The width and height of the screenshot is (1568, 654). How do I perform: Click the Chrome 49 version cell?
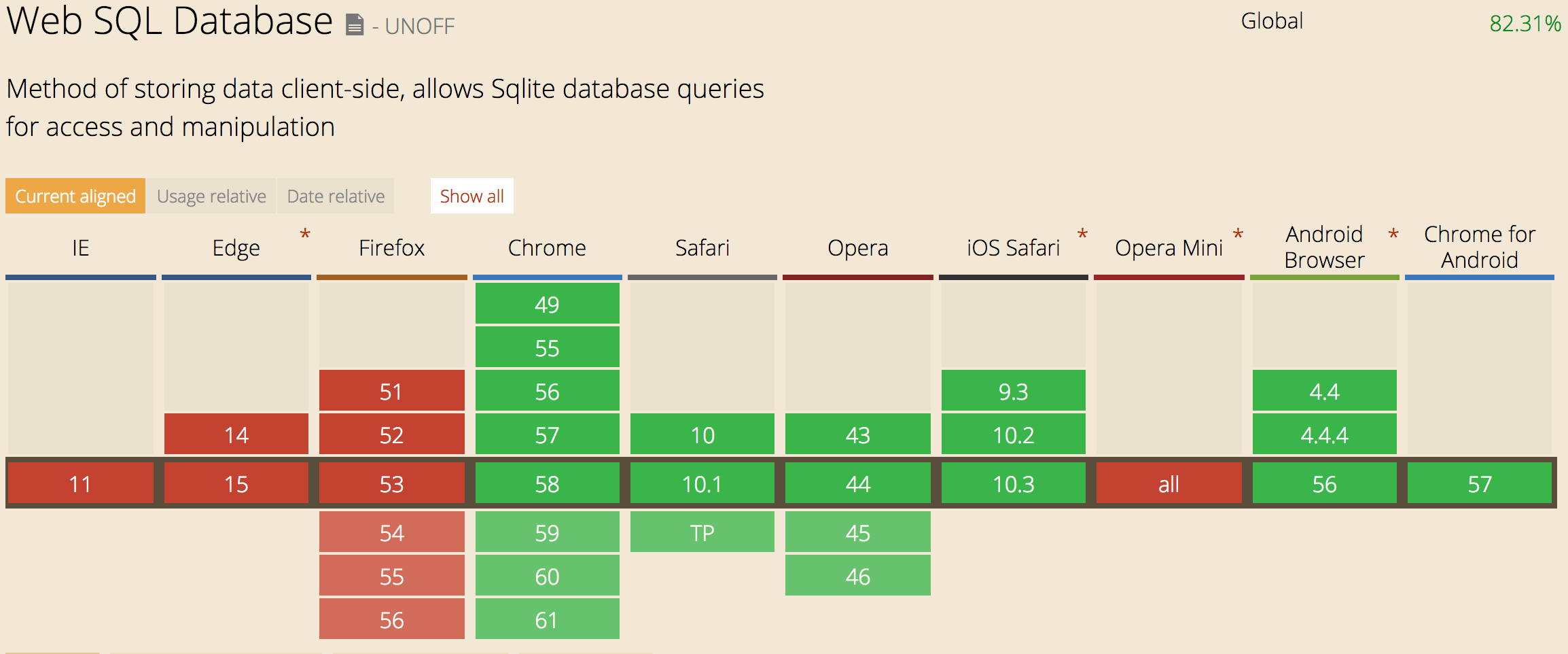pos(547,304)
